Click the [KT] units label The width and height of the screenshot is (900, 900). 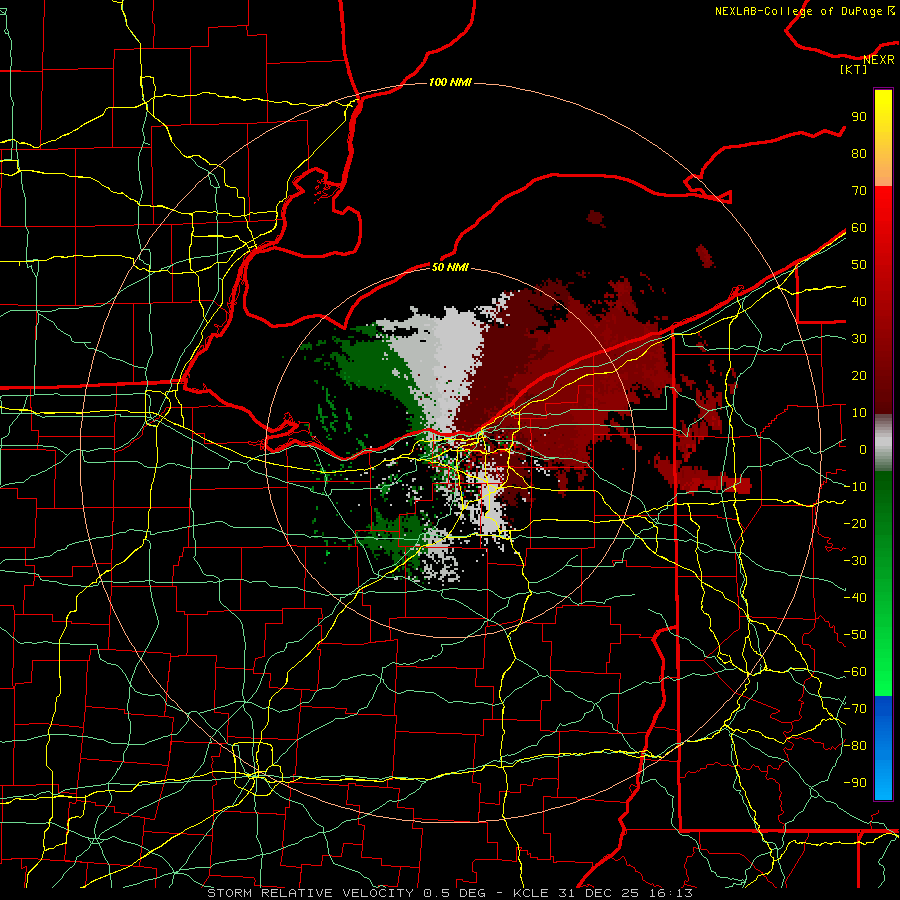(x=854, y=69)
